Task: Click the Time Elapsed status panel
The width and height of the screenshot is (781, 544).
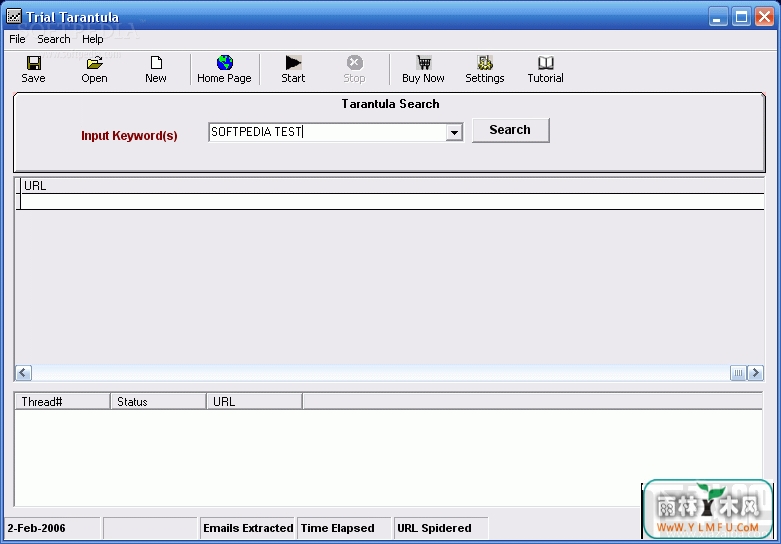Action: tap(344, 528)
